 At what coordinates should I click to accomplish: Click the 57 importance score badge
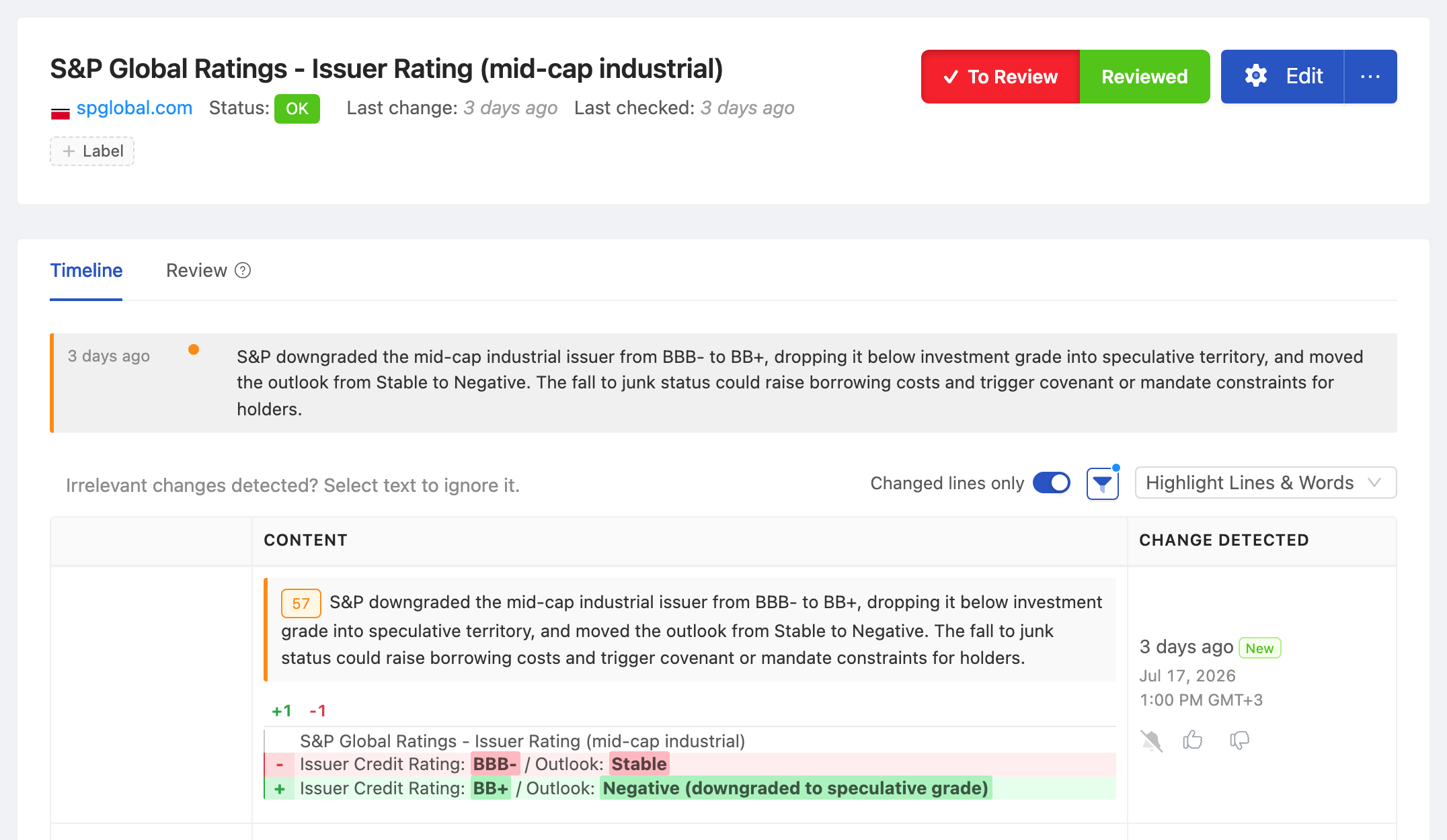tap(301, 603)
